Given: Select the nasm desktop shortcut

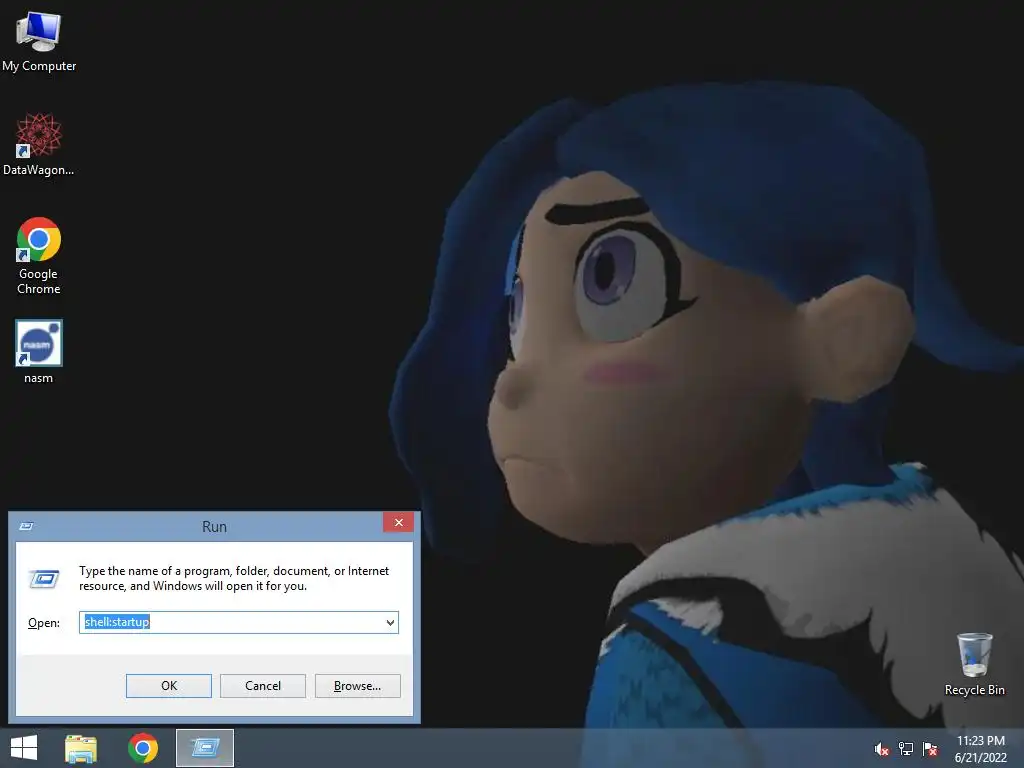Looking at the screenshot, I should tap(39, 351).
